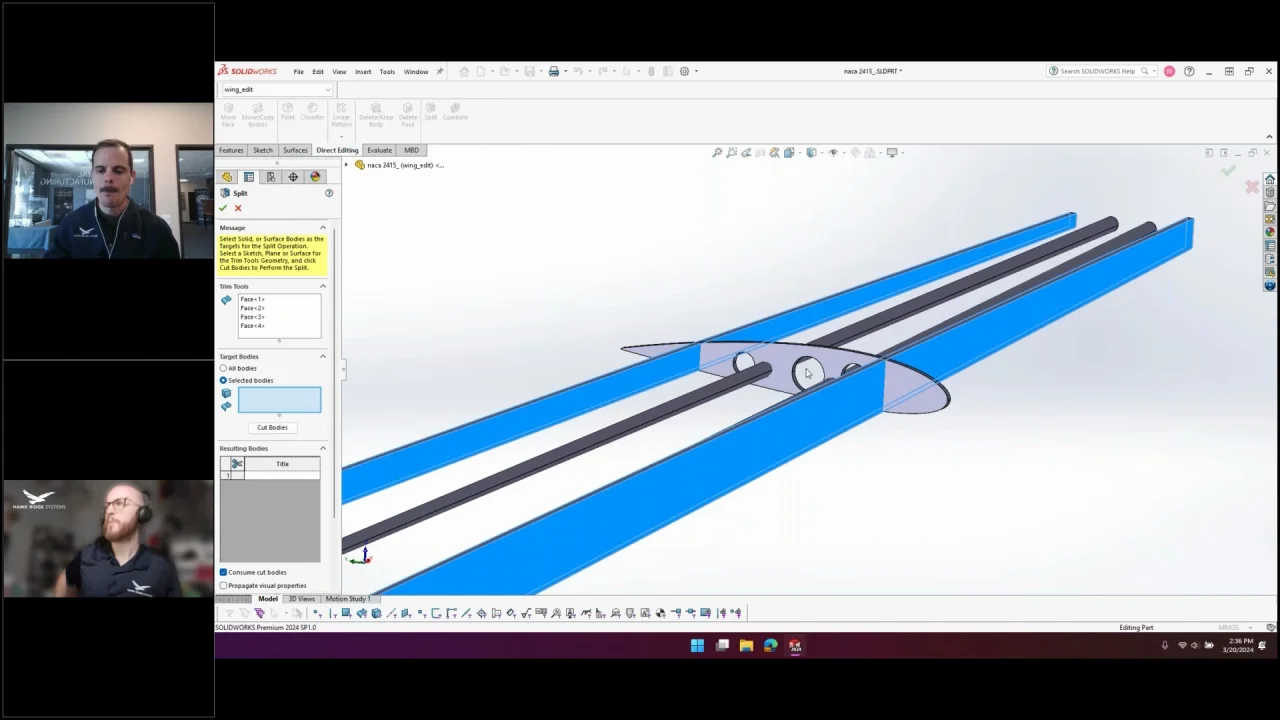Open the Insert menu
The width and height of the screenshot is (1280, 720).
pyautogui.click(x=363, y=71)
